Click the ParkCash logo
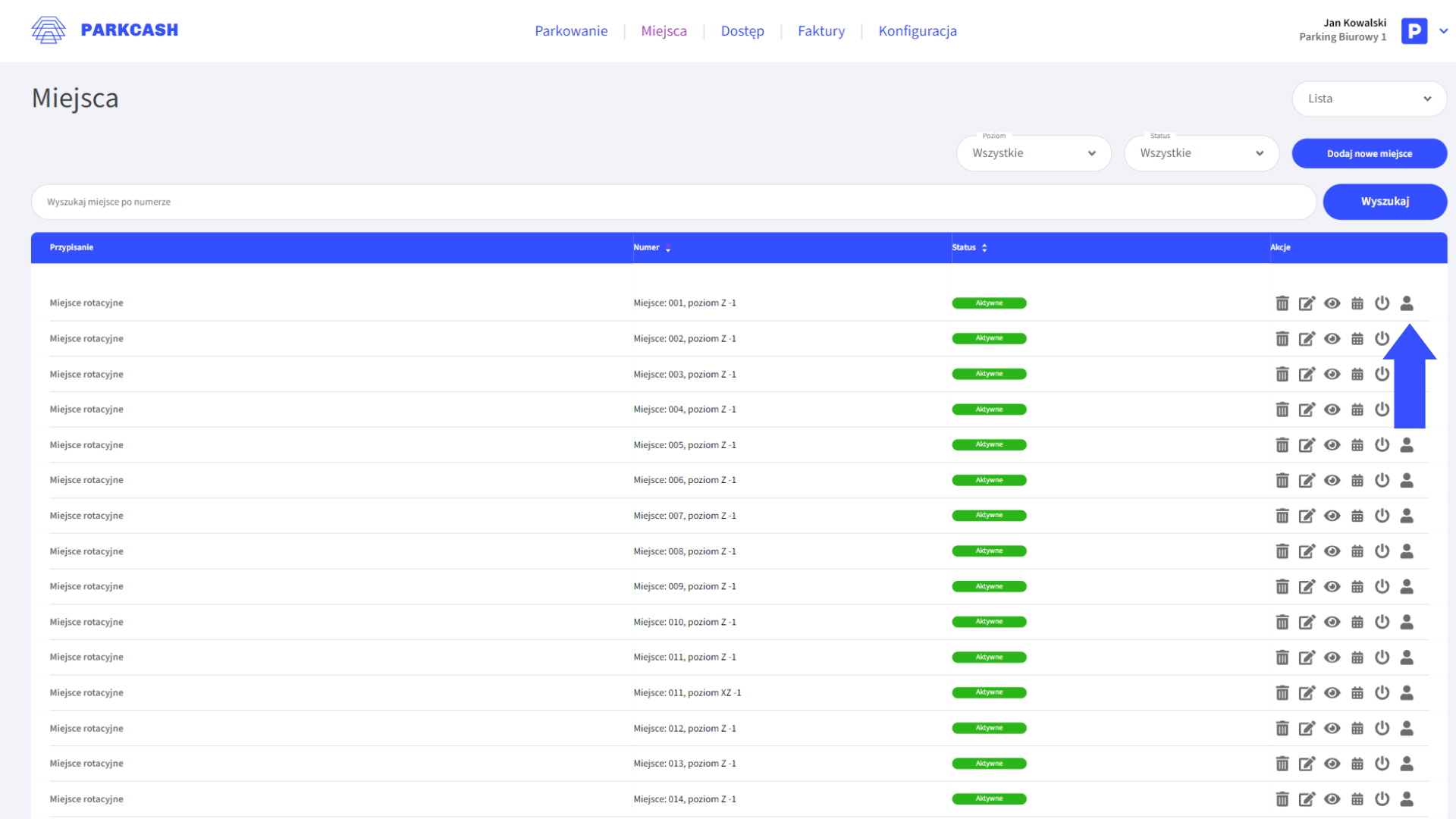Screen dimensions: 1456x819 click(105, 30)
